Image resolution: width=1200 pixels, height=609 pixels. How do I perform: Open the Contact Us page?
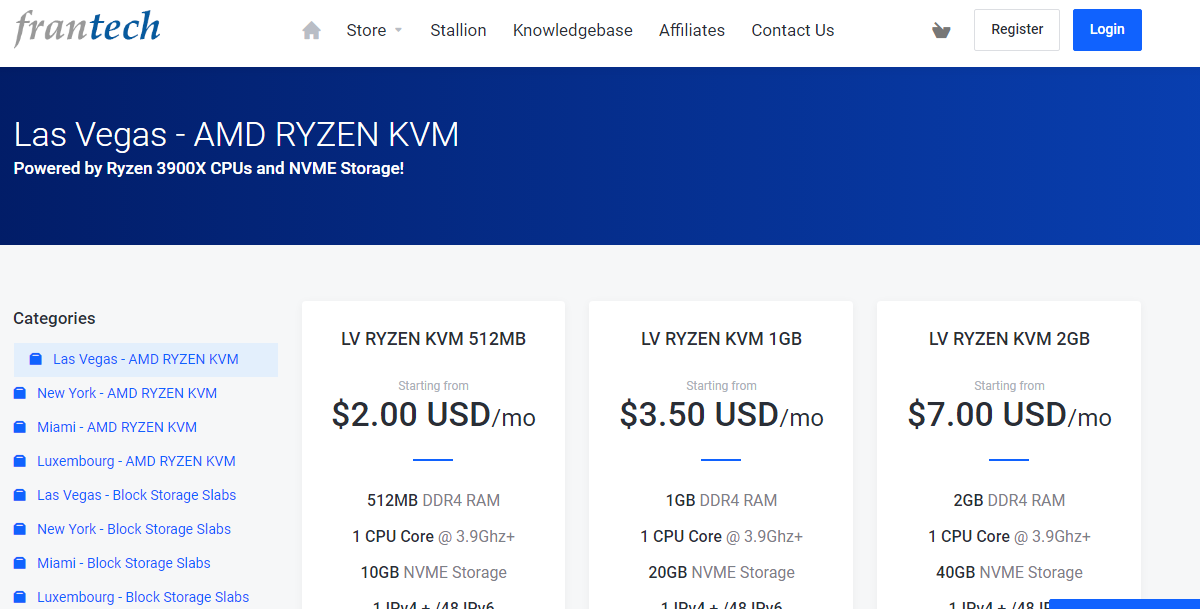click(793, 30)
